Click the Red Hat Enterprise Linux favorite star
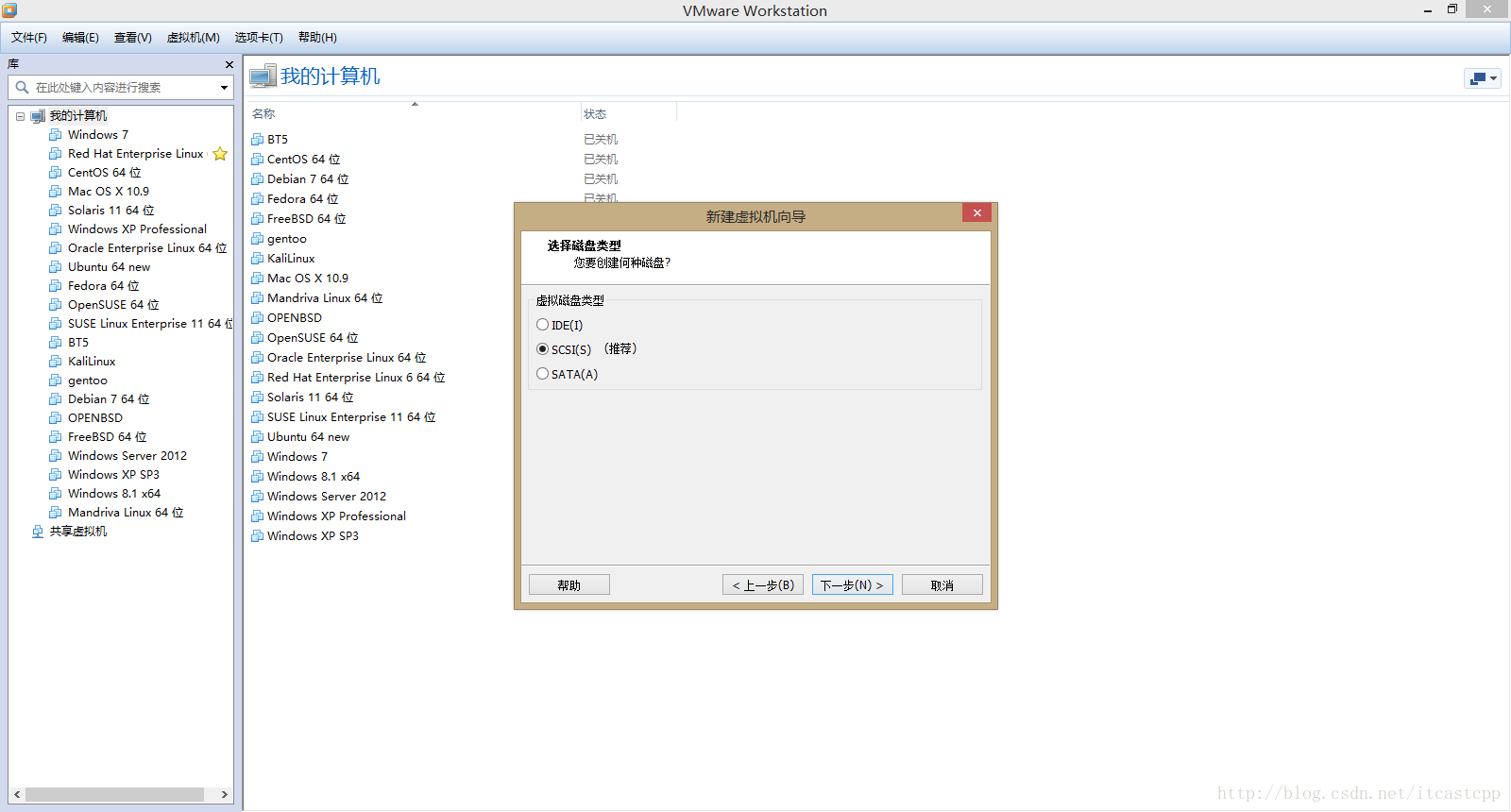This screenshot has width=1511, height=812. point(220,154)
